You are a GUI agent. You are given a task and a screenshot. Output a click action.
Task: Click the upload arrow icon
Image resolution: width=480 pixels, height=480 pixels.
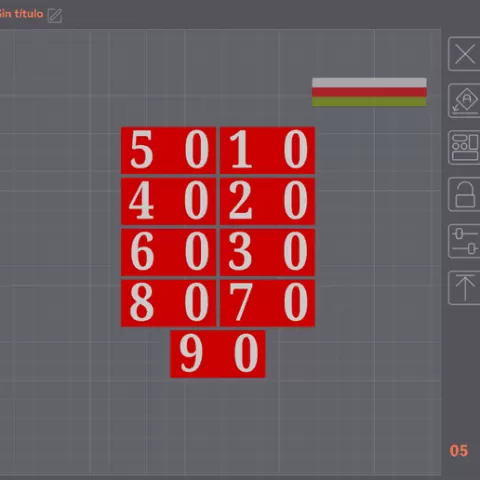464,288
